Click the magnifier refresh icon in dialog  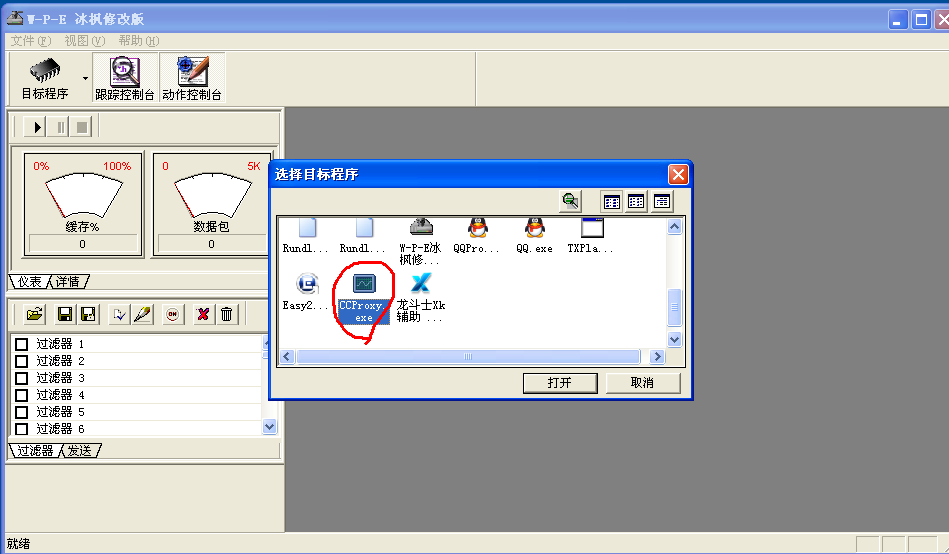[570, 201]
